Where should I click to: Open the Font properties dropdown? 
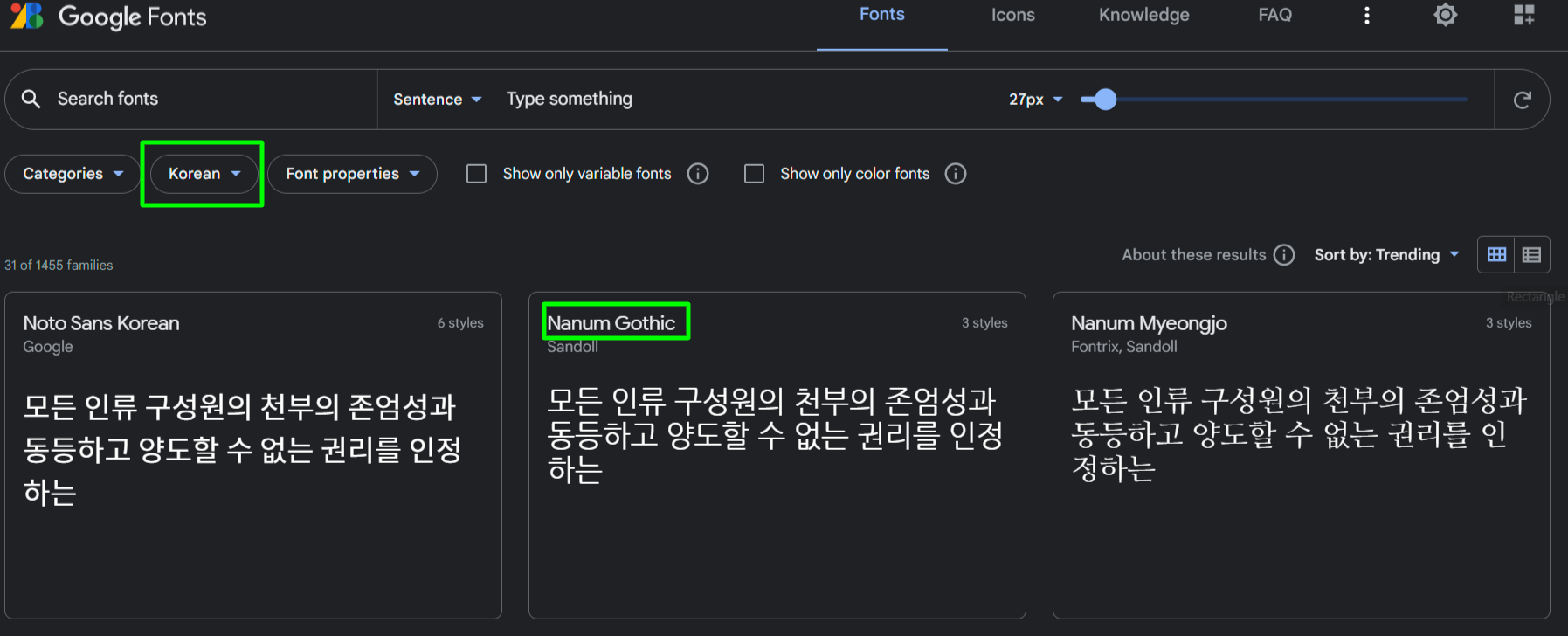(352, 174)
